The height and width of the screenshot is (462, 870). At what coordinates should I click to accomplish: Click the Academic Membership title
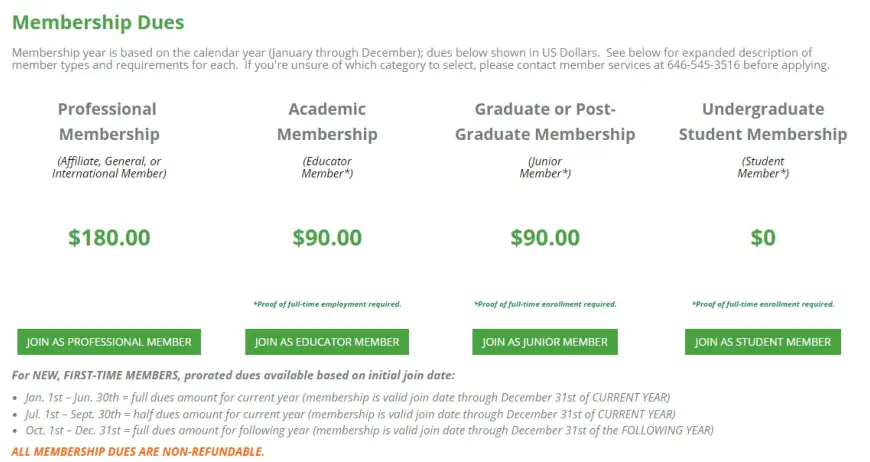[x=327, y=121]
